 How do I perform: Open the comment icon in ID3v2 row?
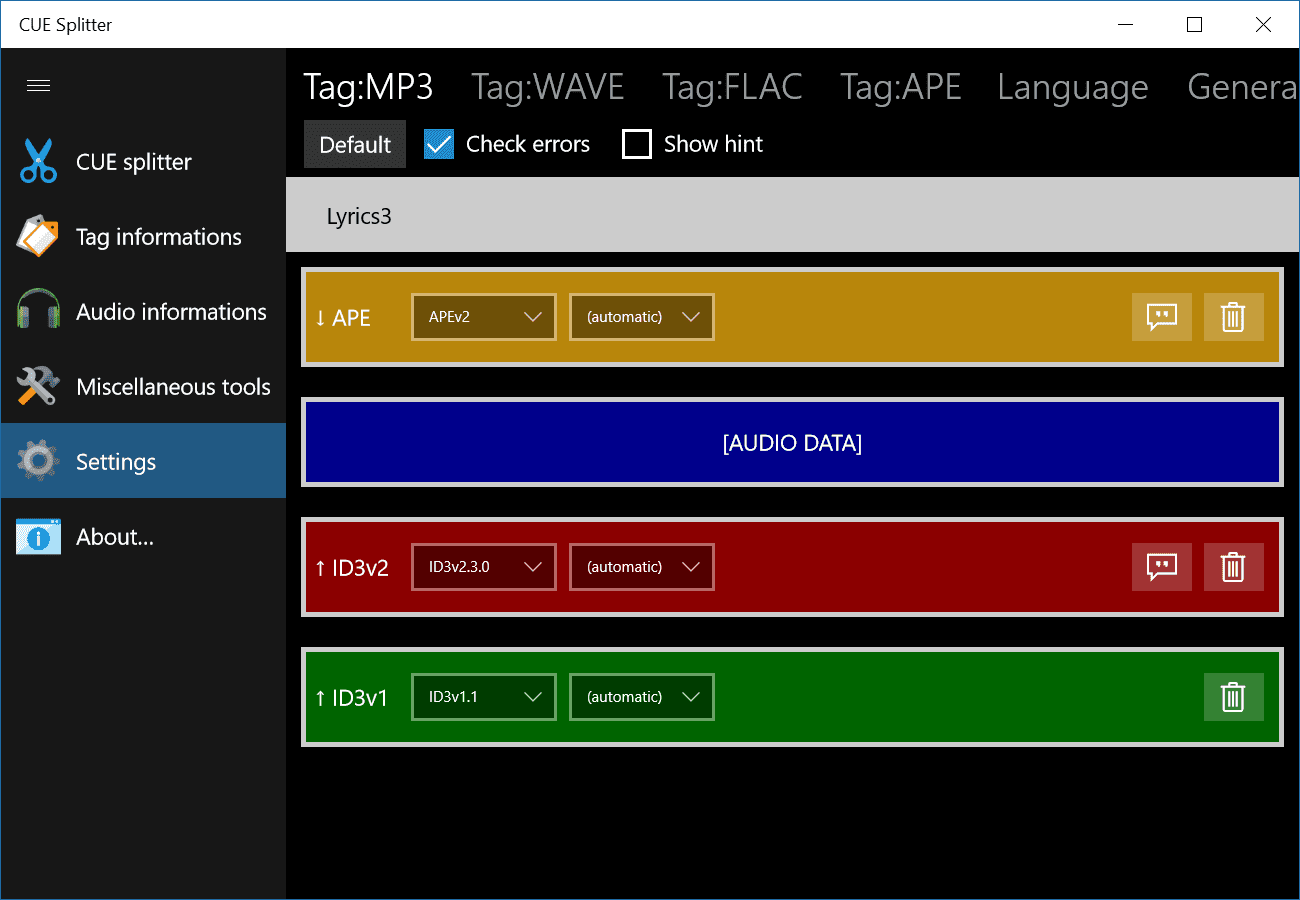1161,567
